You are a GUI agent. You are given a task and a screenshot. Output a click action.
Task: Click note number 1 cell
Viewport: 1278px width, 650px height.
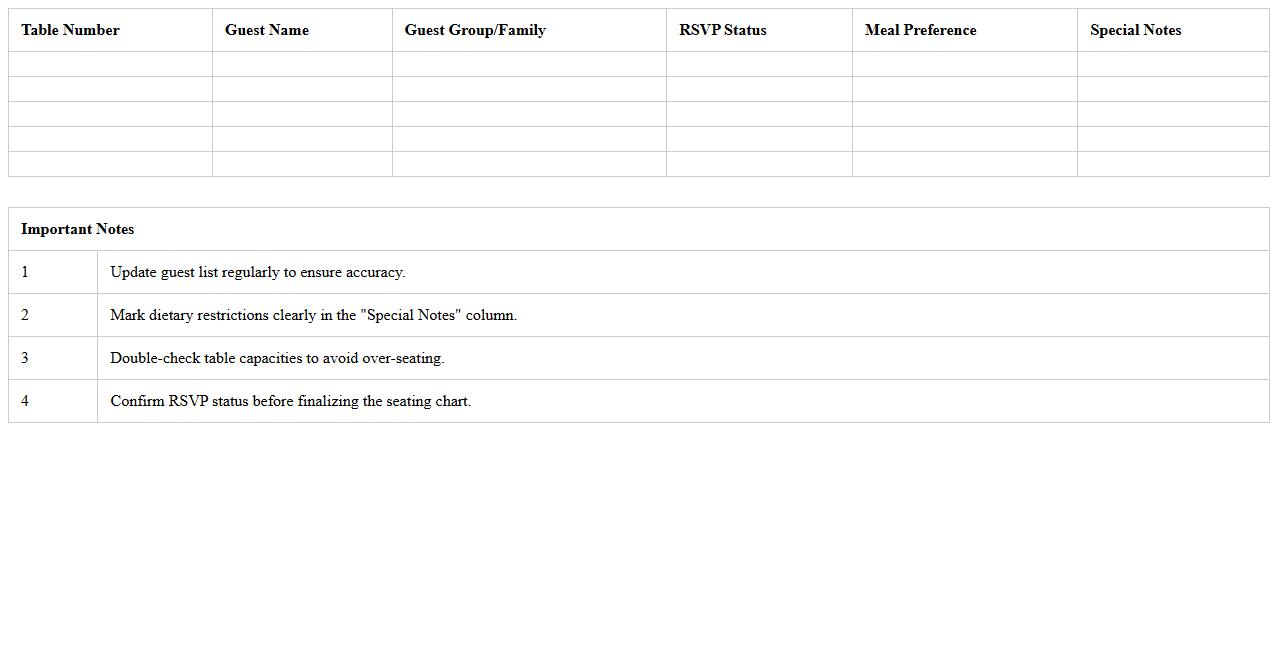coord(52,272)
